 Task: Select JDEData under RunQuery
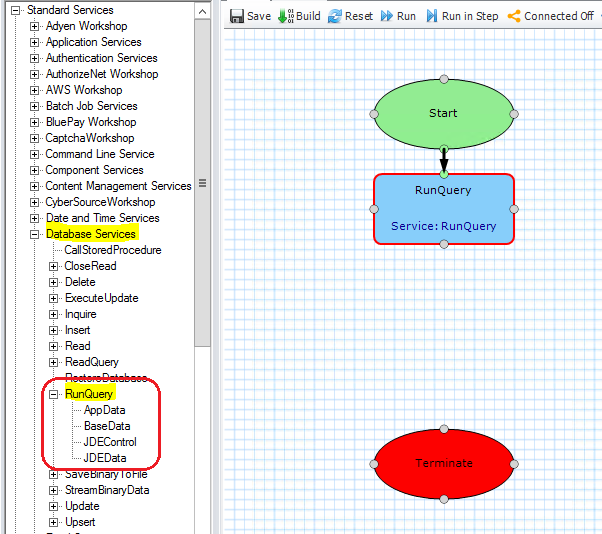coord(105,458)
